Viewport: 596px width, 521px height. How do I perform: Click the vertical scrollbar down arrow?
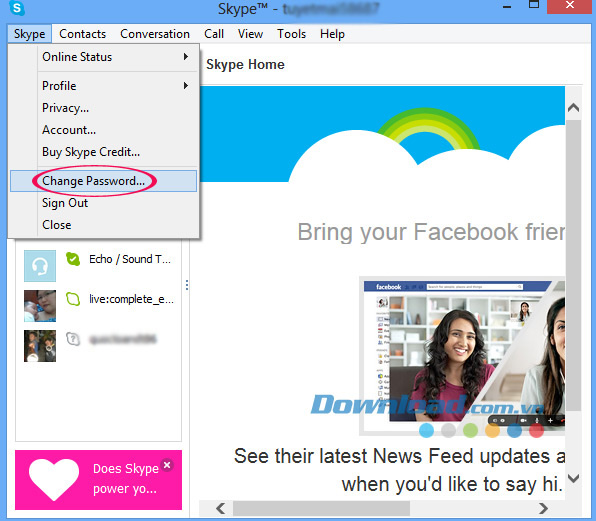click(x=573, y=478)
